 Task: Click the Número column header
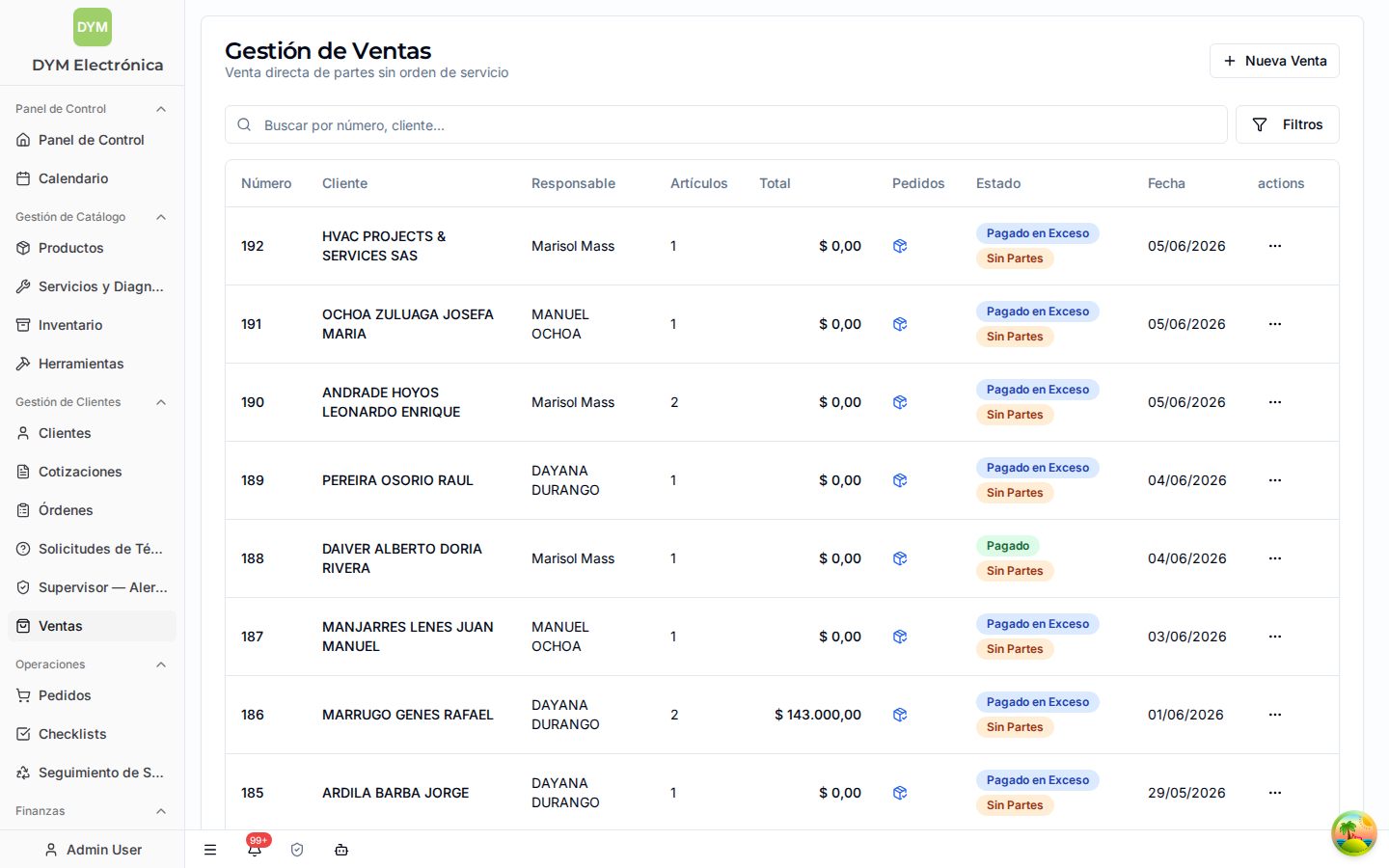click(266, 183)
